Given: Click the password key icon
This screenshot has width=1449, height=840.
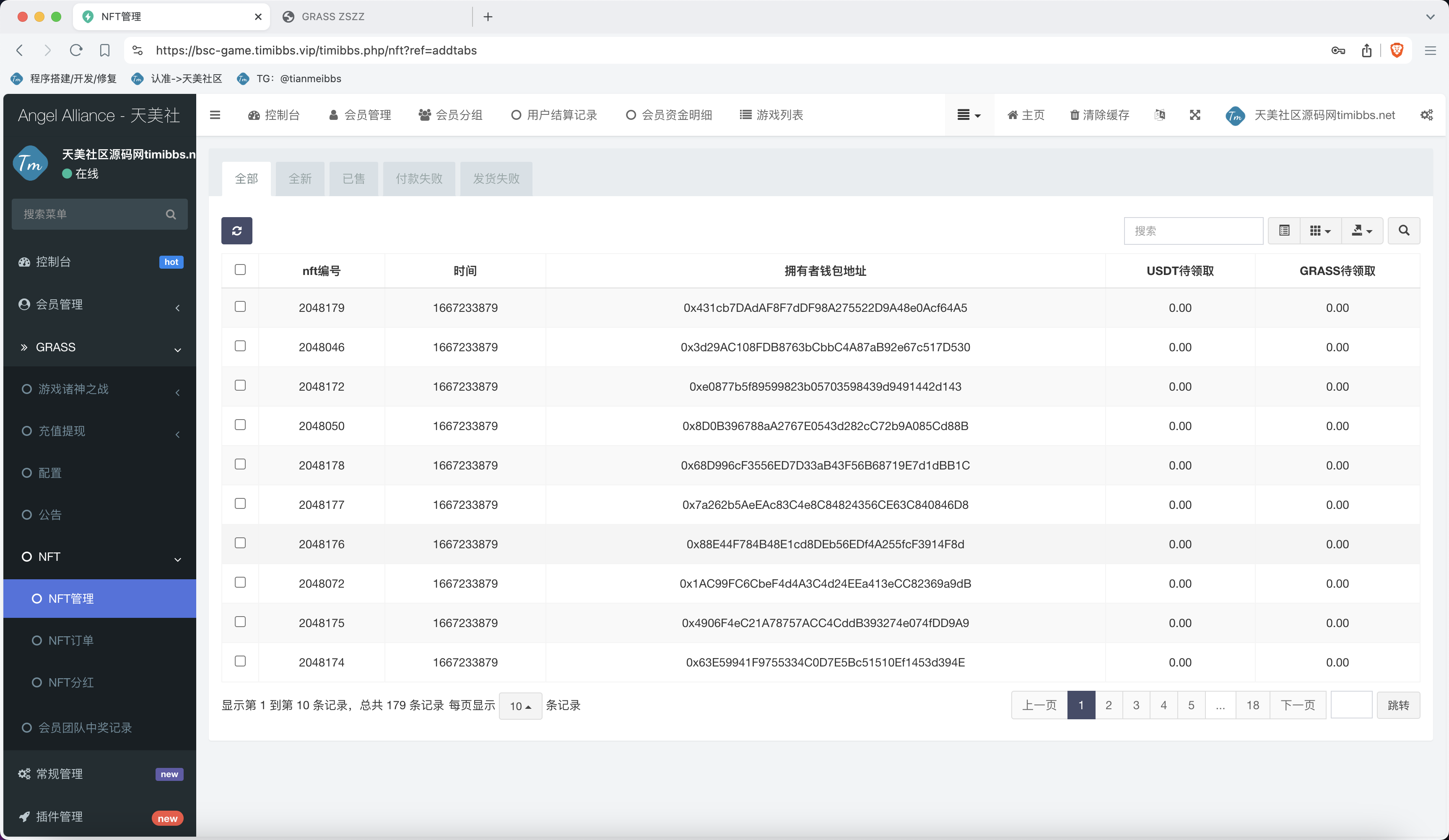Looking at the screenshot, I should pyautogui.click(x=1338, y=51).
